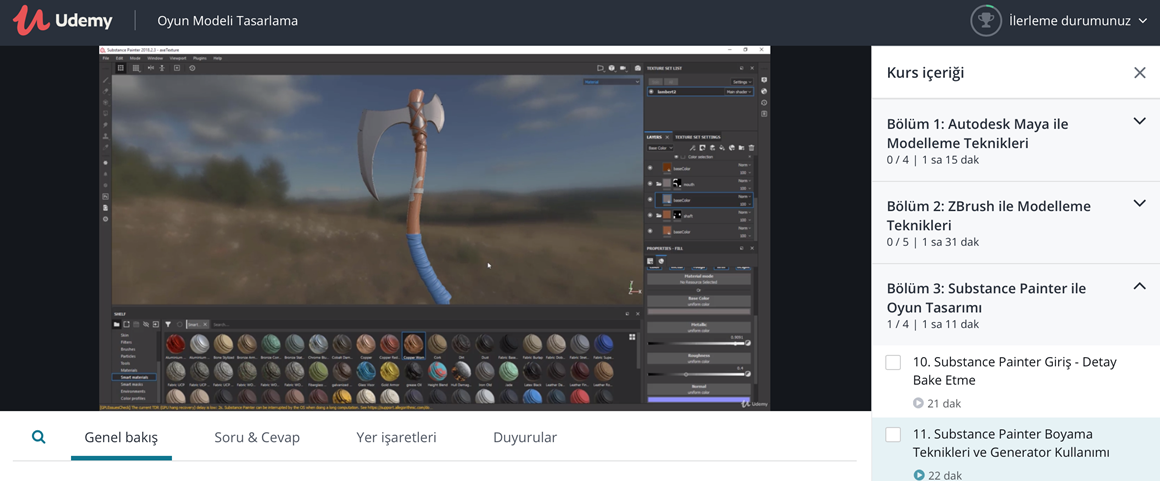
Task: Switch to Yer işaretleri tab
Action: pyautogui.click(x=396, y=437)
